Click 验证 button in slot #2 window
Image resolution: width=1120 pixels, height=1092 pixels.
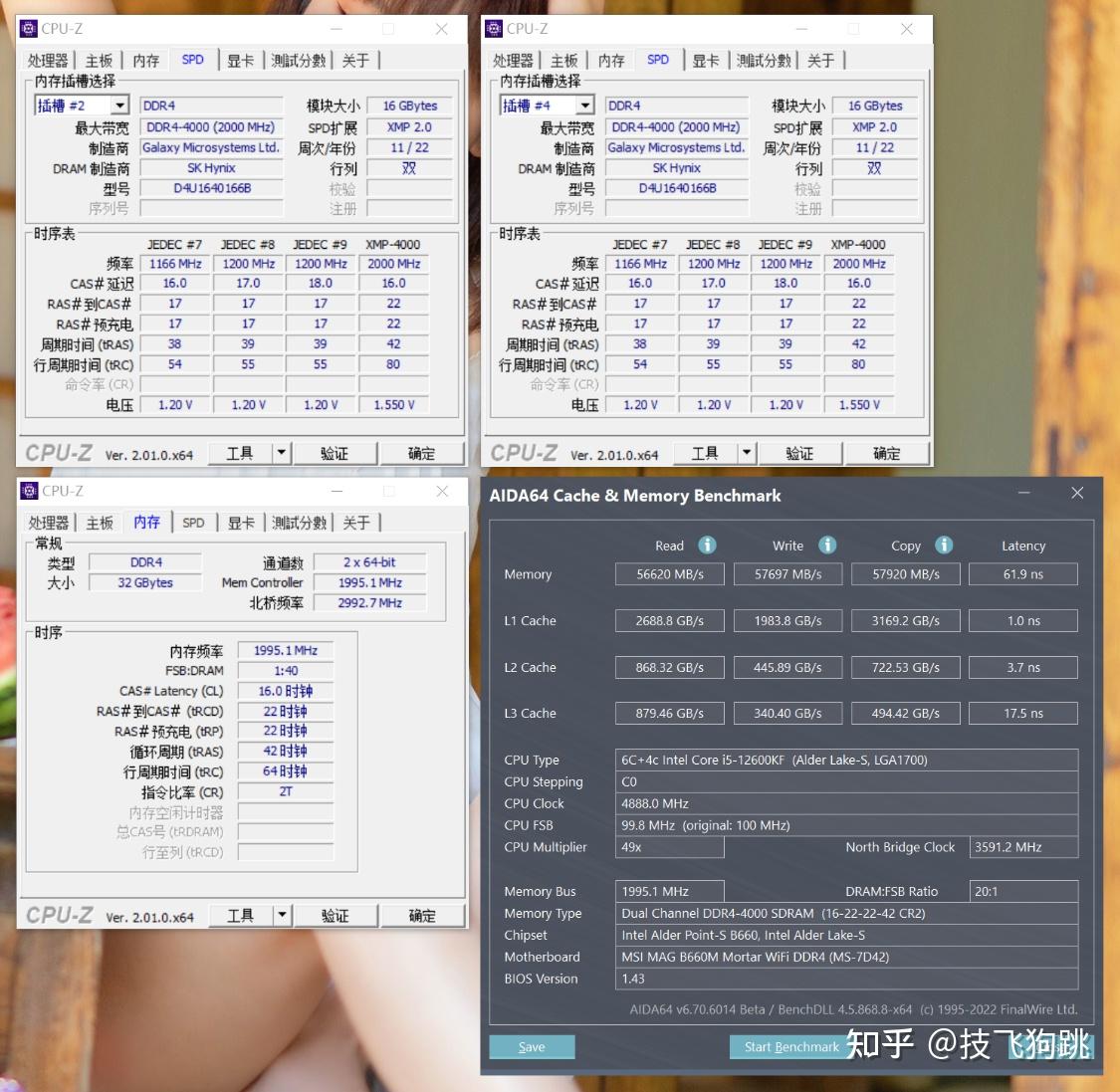pos(335,453)
